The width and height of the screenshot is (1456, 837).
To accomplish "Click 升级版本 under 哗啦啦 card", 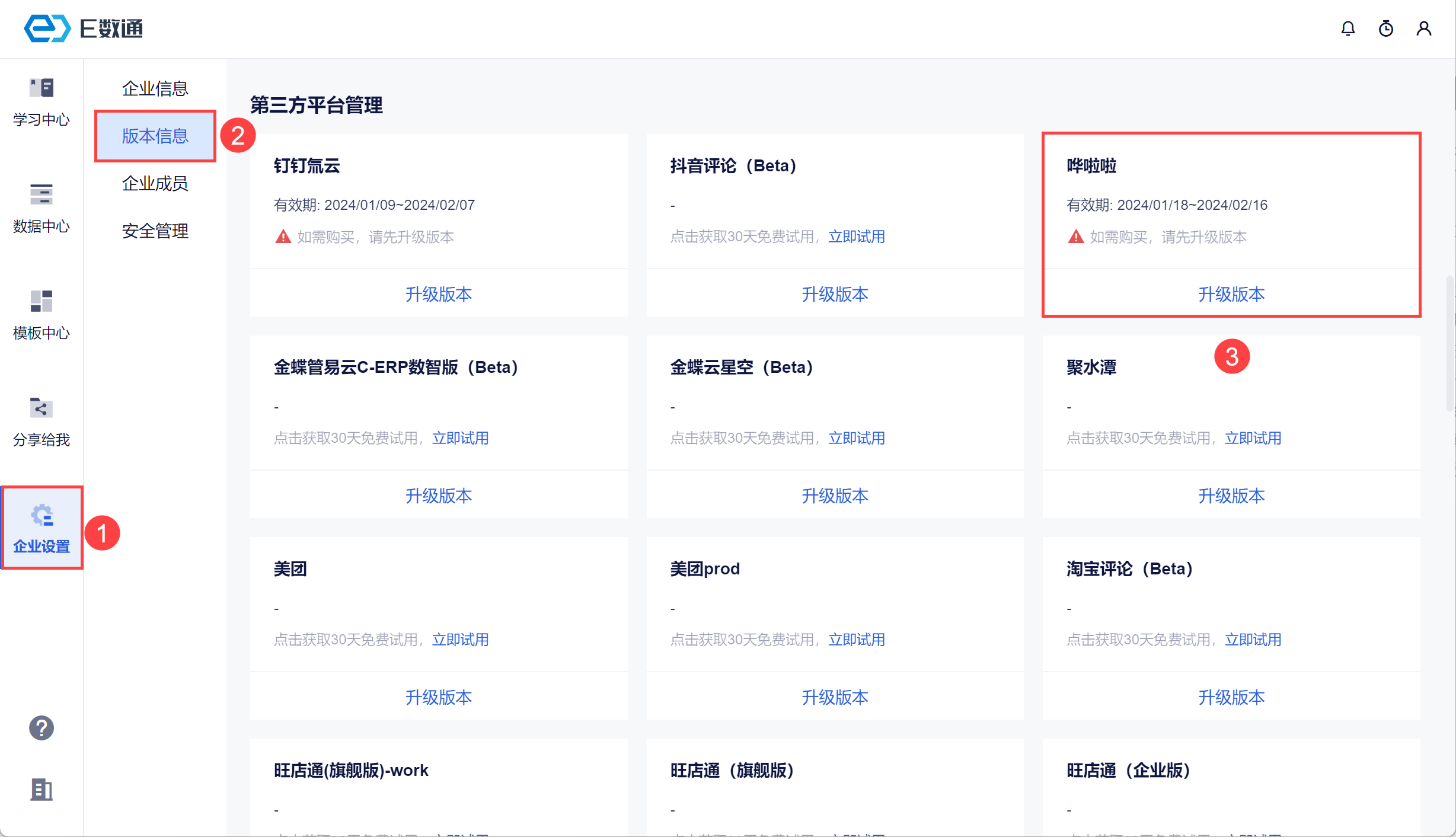I will click(1231, 294).
